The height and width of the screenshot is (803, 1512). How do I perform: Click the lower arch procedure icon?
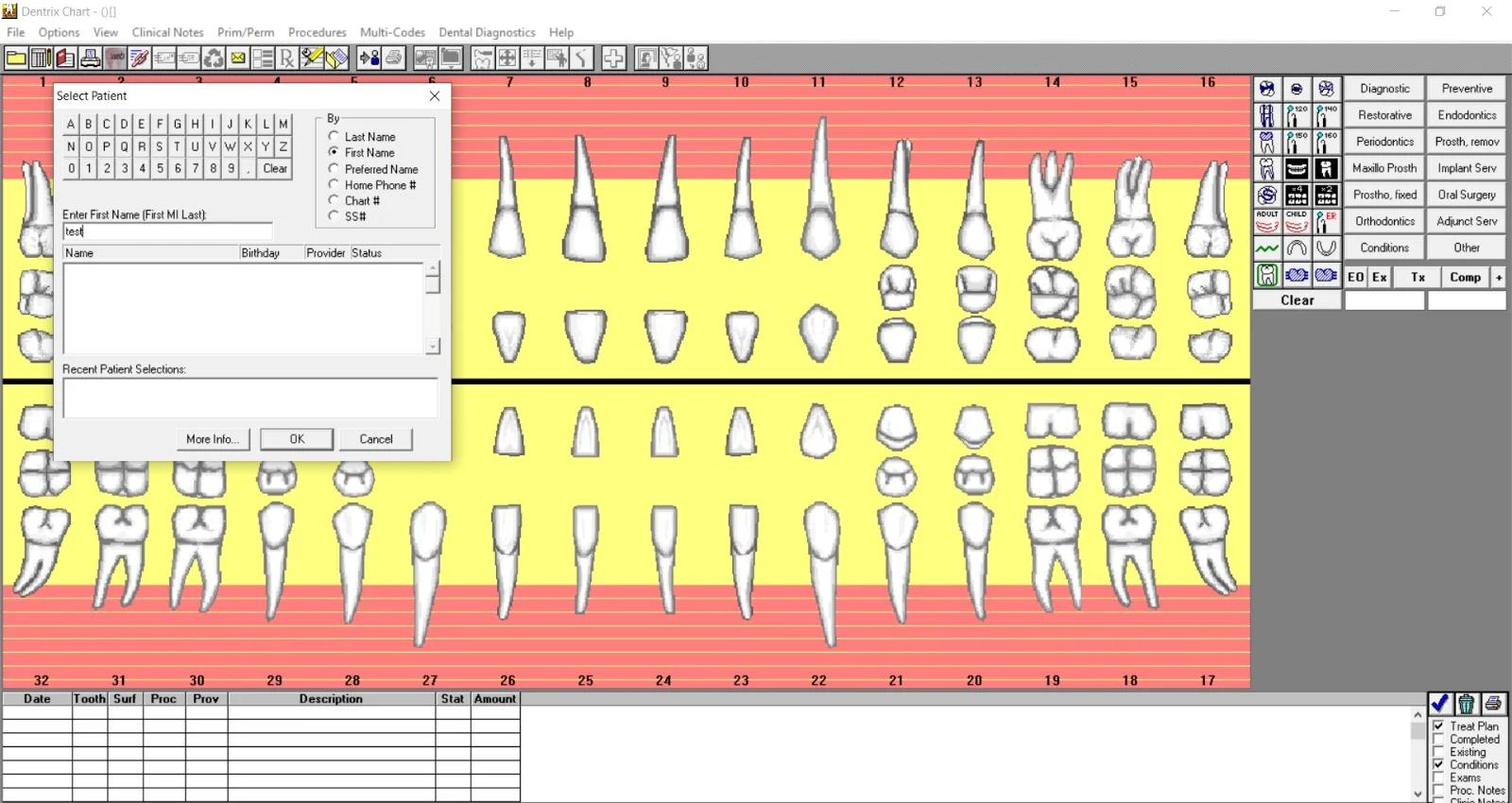(x=1327, y=248)
